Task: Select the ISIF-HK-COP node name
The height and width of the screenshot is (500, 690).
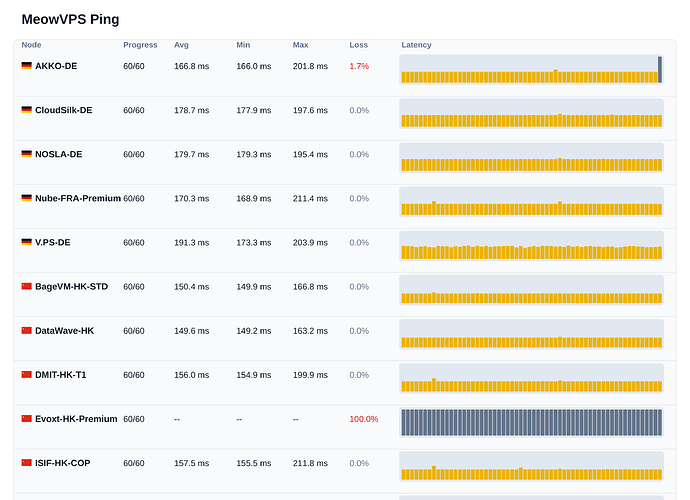Action: (62, 463)
